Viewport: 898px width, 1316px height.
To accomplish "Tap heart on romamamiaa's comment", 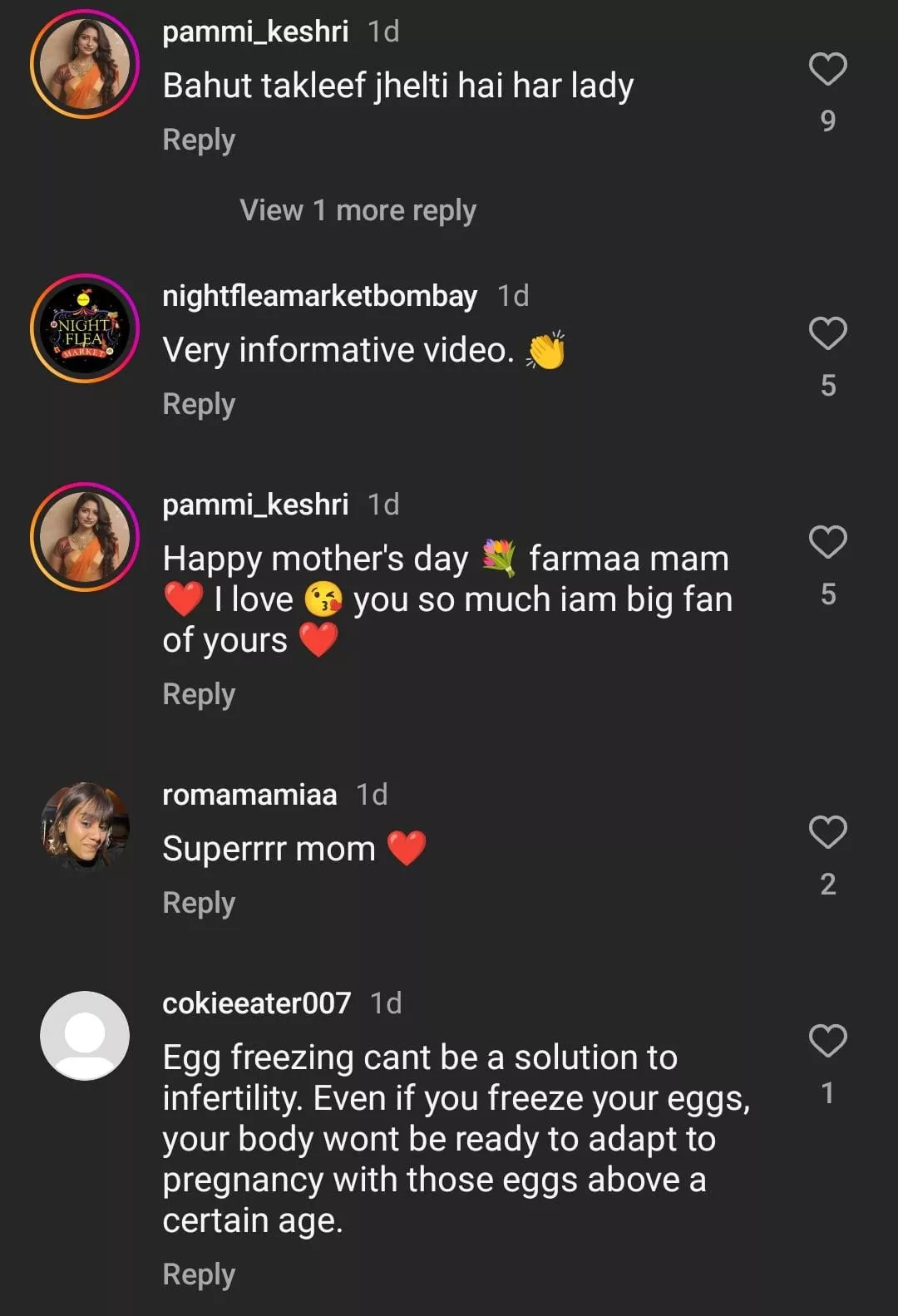I will coord(827,833).
